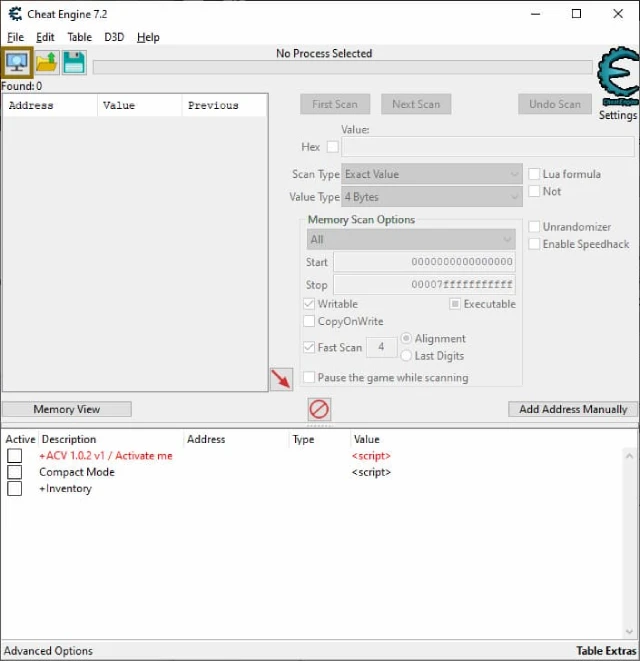Viewport: 640px width, 661px height.
Task: Click the 'Found: 0' counter text
Action: click(22, 86)
